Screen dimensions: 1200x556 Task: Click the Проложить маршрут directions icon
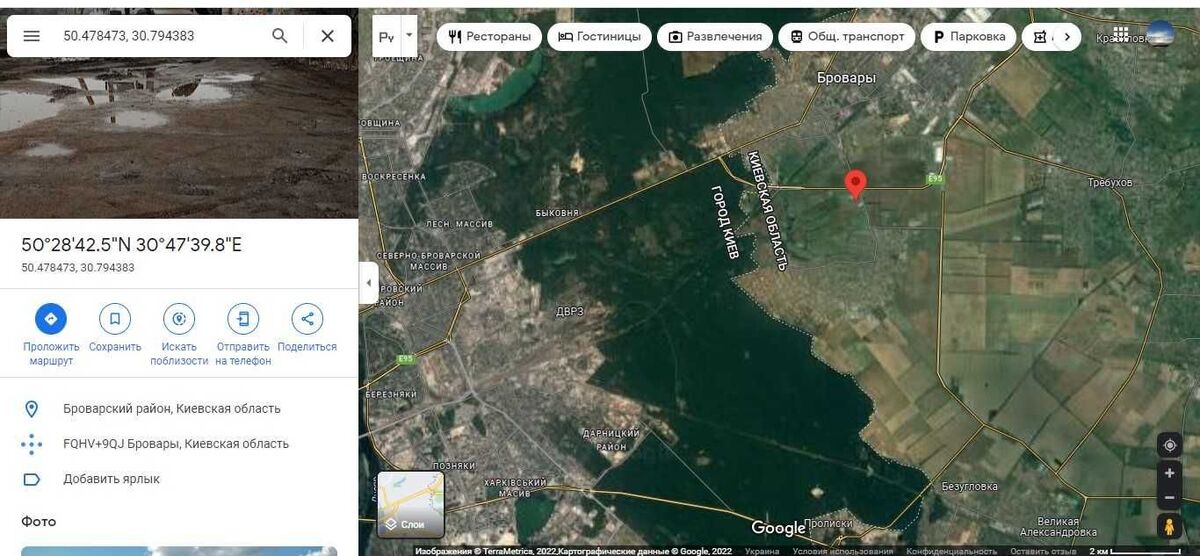click(x=51, y=319)
